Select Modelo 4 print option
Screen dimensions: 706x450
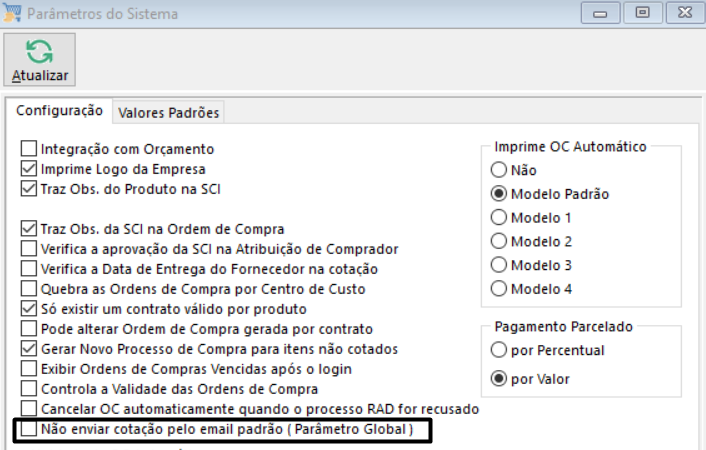click(500, 289)
